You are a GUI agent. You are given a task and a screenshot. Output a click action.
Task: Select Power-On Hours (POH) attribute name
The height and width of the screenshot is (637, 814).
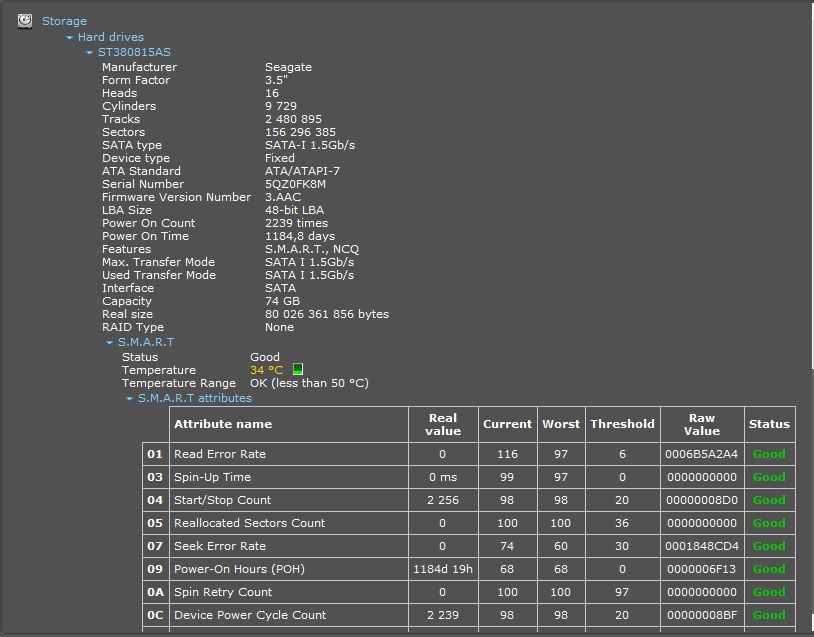pos(239,569)
